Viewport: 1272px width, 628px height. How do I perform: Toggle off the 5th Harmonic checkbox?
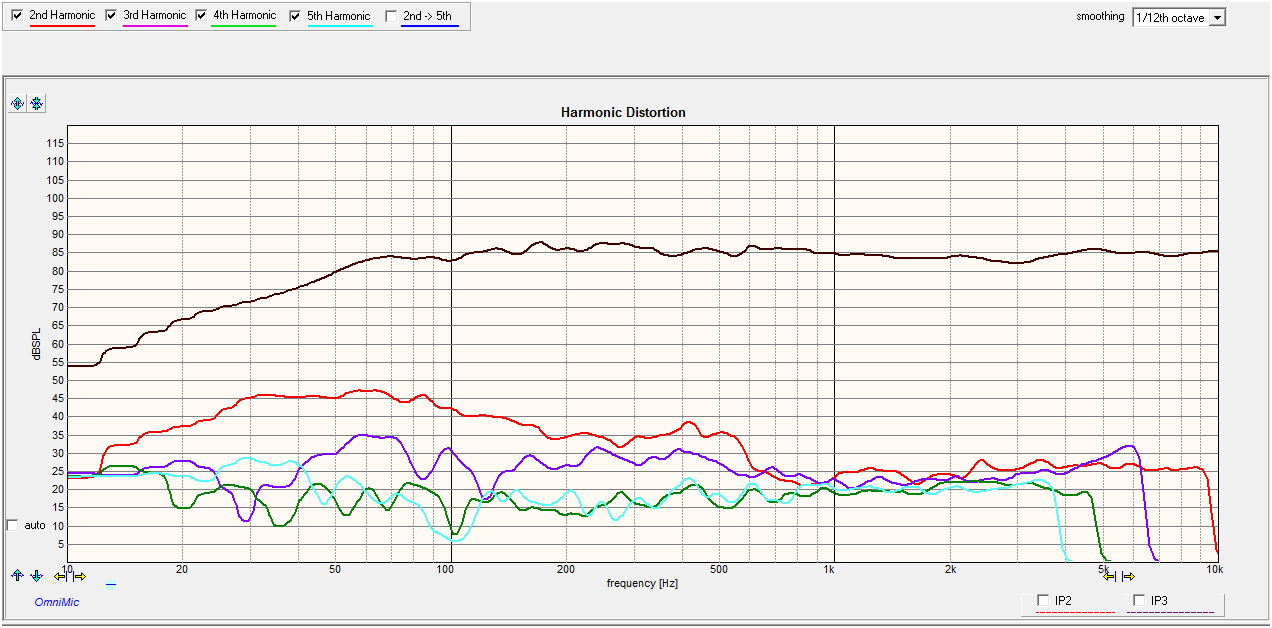(x=295, y=16)
